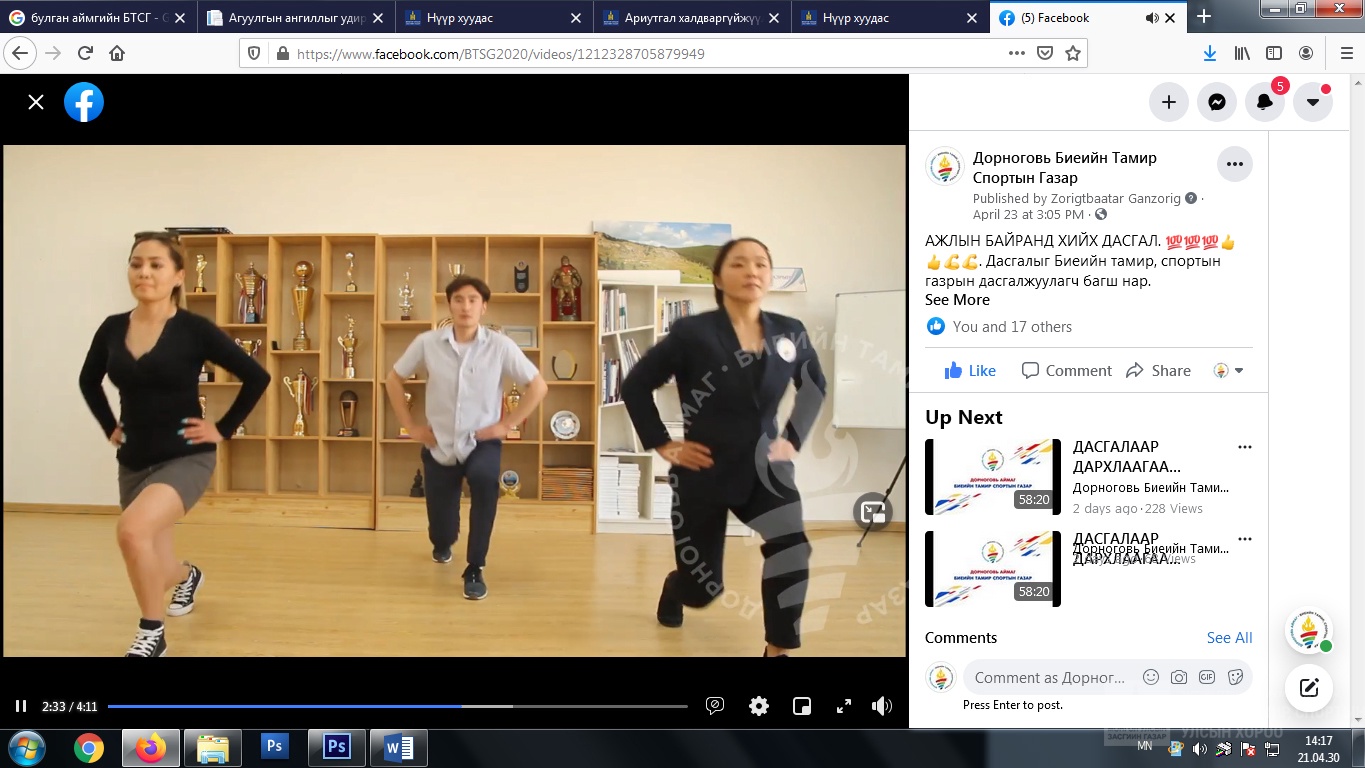Open the first ДАСГАЛААР ДАРХЛААГАА video title

click(x=1127, y=457)
